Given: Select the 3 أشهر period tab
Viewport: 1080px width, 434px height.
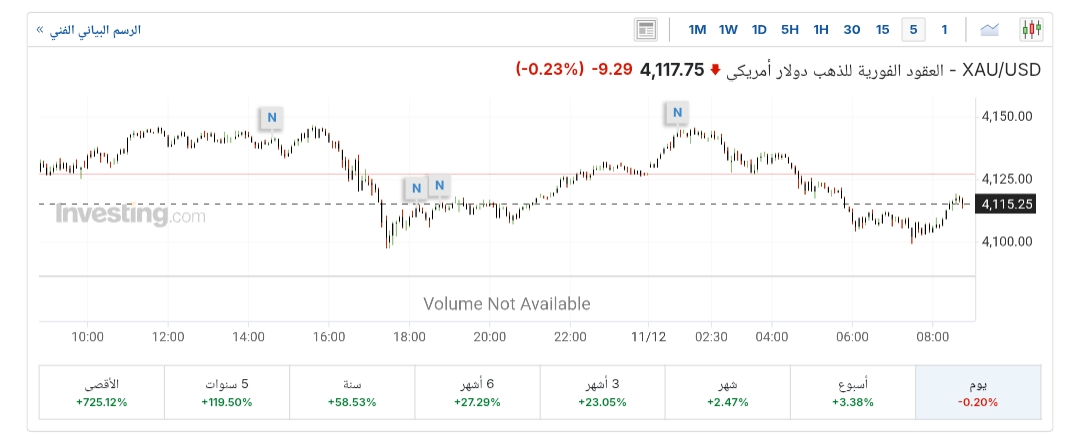Looking at the screenshot, I should tap(602, 392).
